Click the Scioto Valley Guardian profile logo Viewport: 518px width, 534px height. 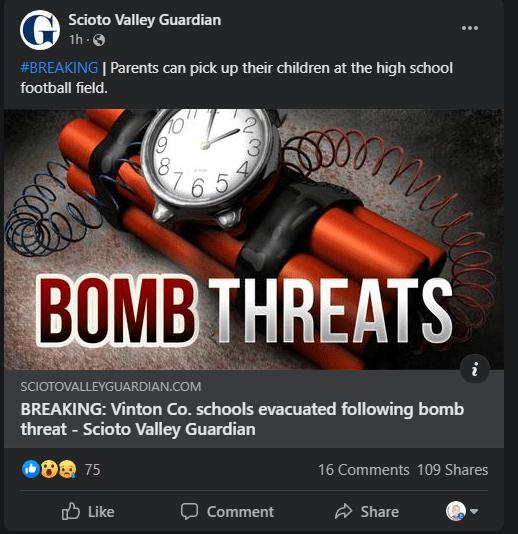pos(40,30)
